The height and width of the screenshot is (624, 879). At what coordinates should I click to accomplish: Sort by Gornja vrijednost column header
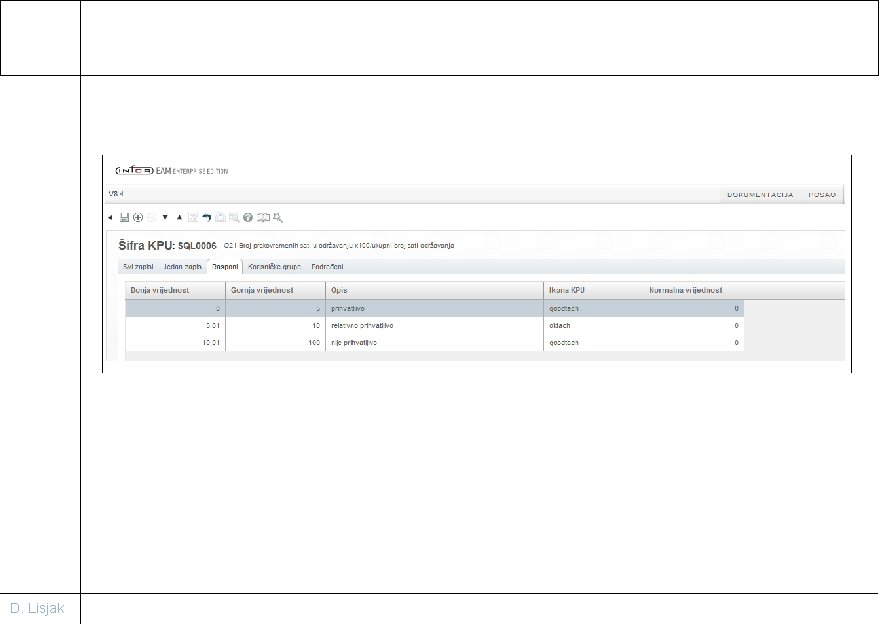(x=275, y=290)
